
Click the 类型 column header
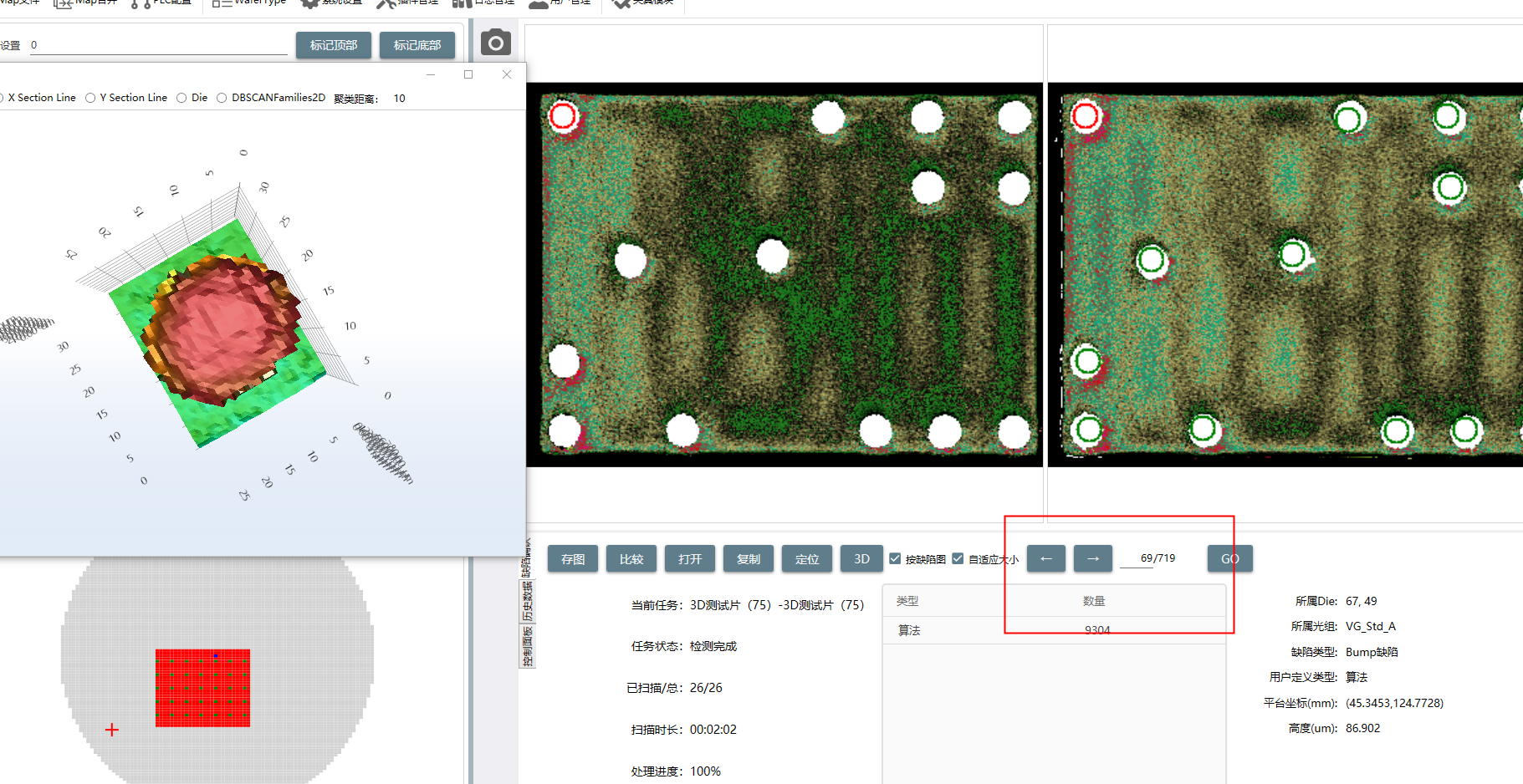click(907, 601)
